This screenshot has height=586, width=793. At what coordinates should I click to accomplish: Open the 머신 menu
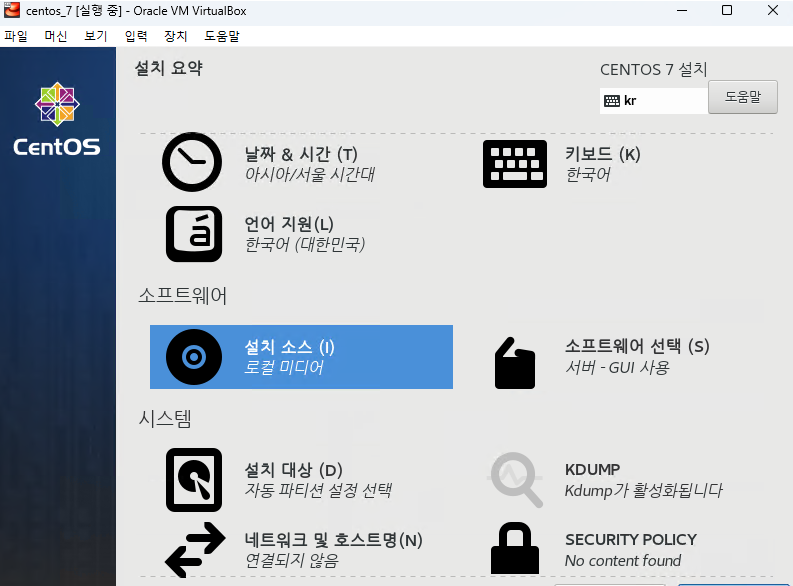(56, 36)
